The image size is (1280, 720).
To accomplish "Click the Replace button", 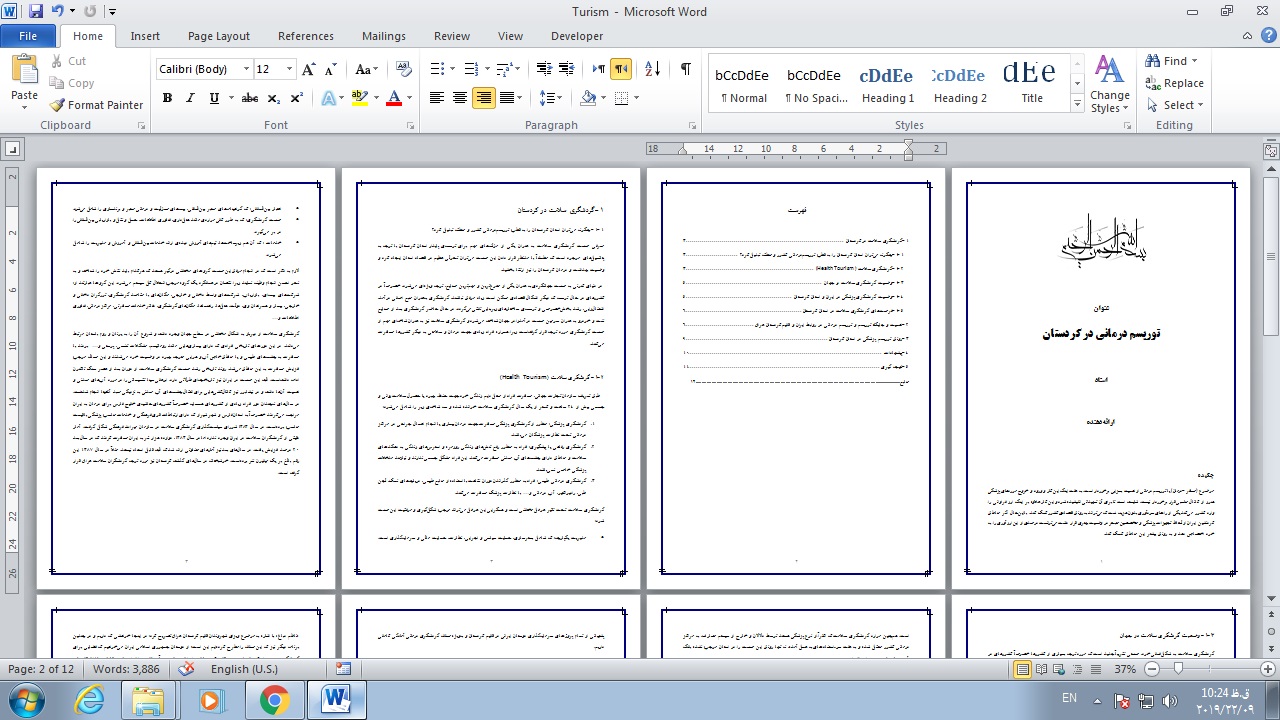I will (x=1175, y=83).
